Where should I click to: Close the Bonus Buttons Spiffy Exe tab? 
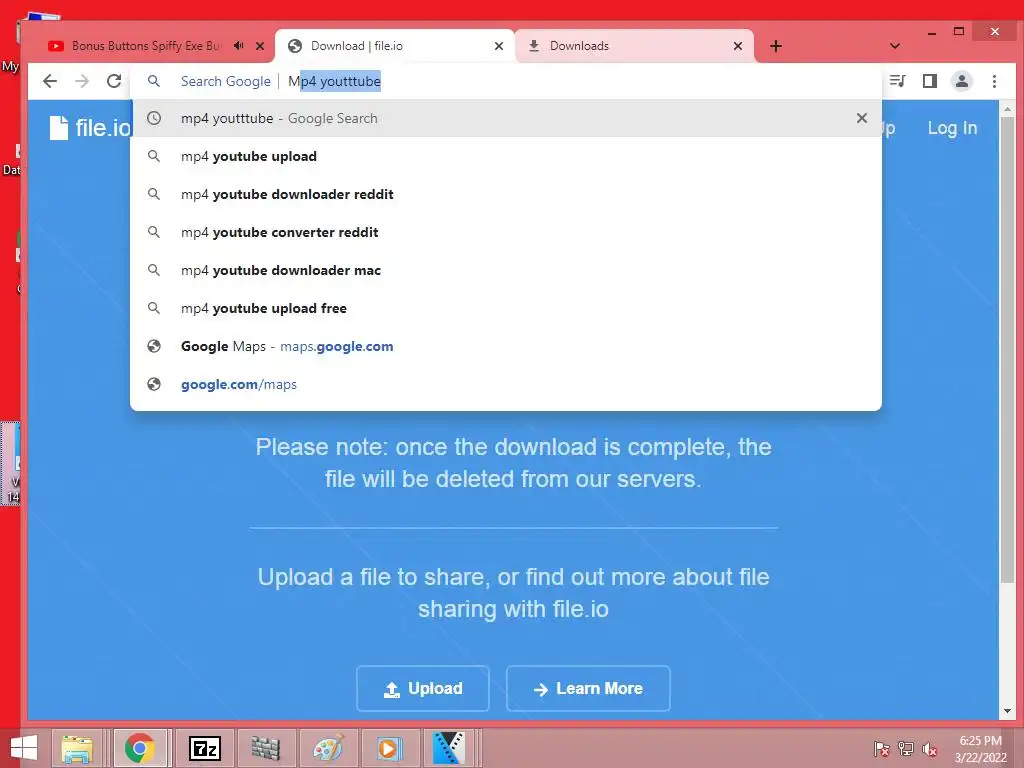click(260, 46)
